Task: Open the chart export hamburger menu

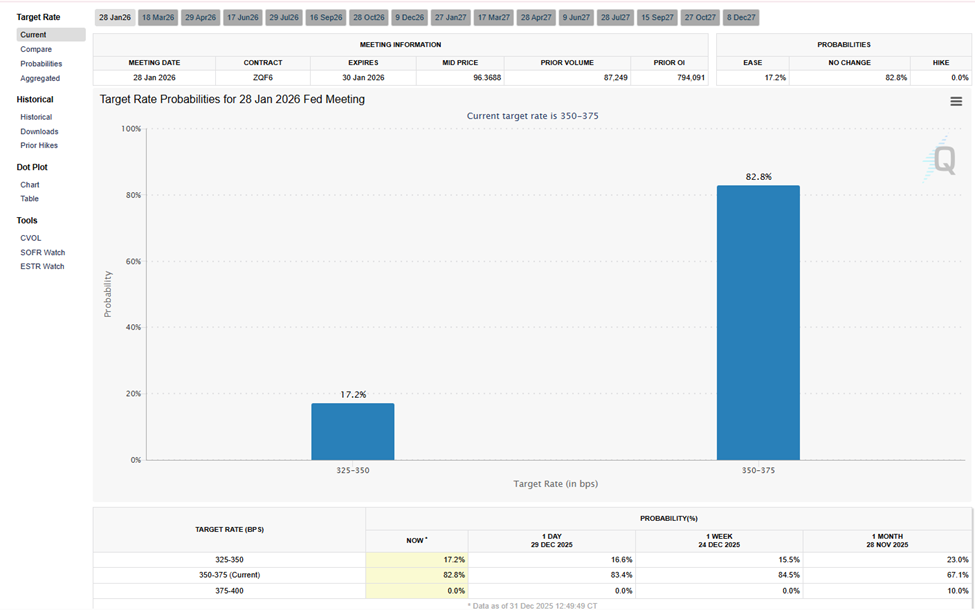Action: [x=956, y=101]
